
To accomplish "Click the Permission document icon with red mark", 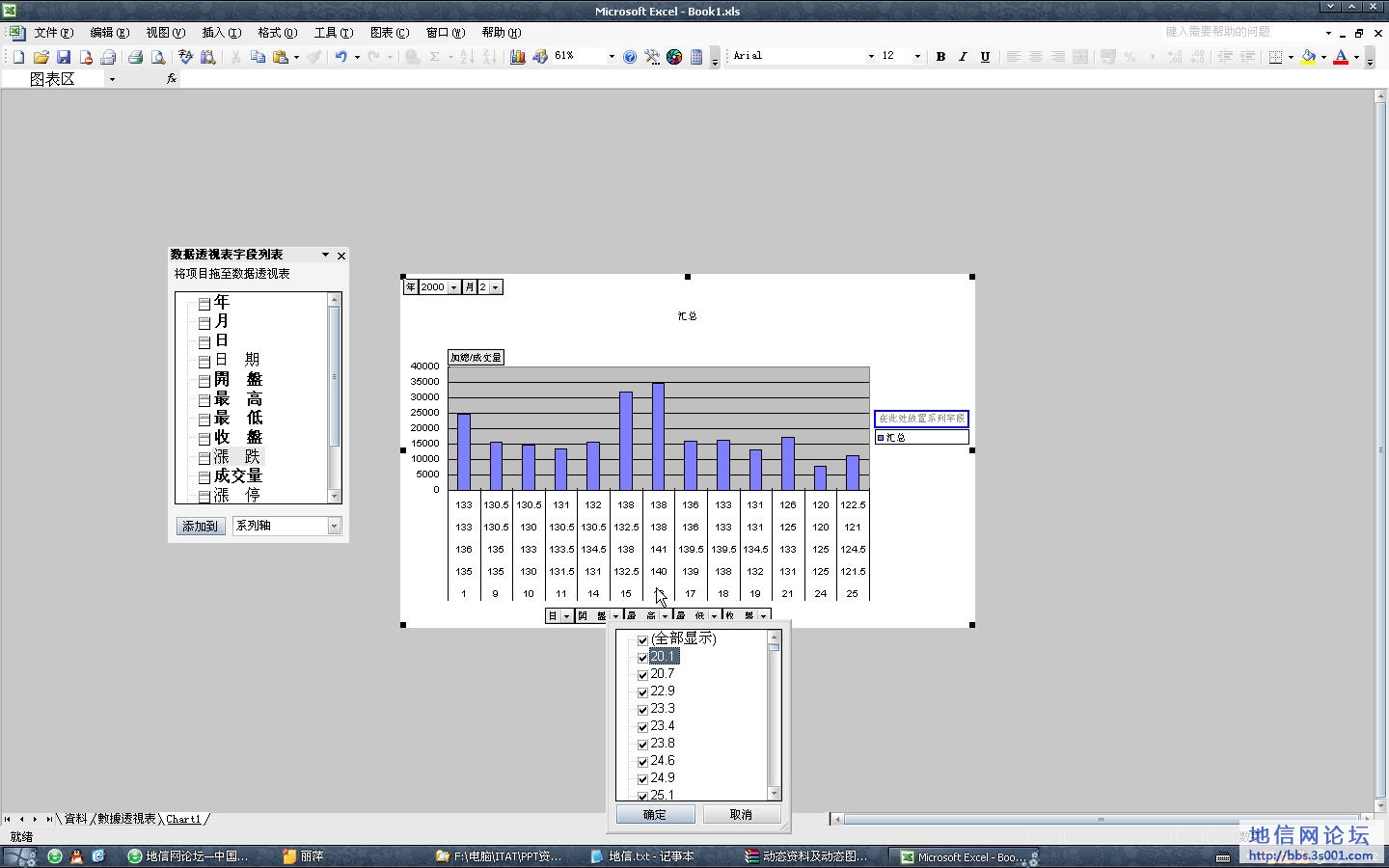I will pyautogui.click(x=86, y=57).
